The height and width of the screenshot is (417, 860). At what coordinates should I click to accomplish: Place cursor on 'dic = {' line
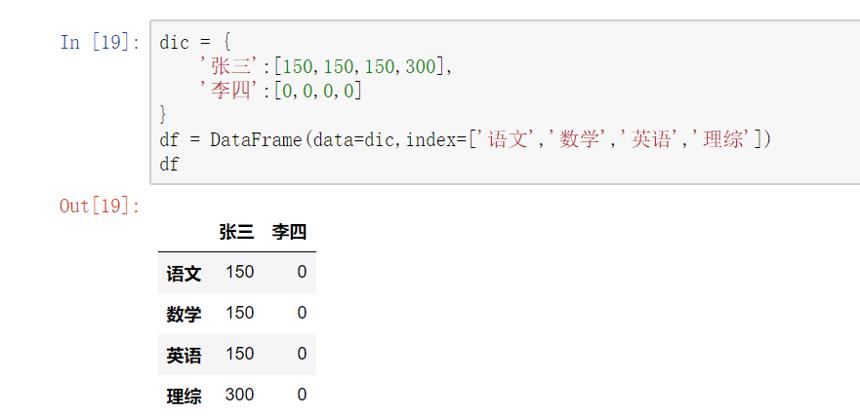195,42
